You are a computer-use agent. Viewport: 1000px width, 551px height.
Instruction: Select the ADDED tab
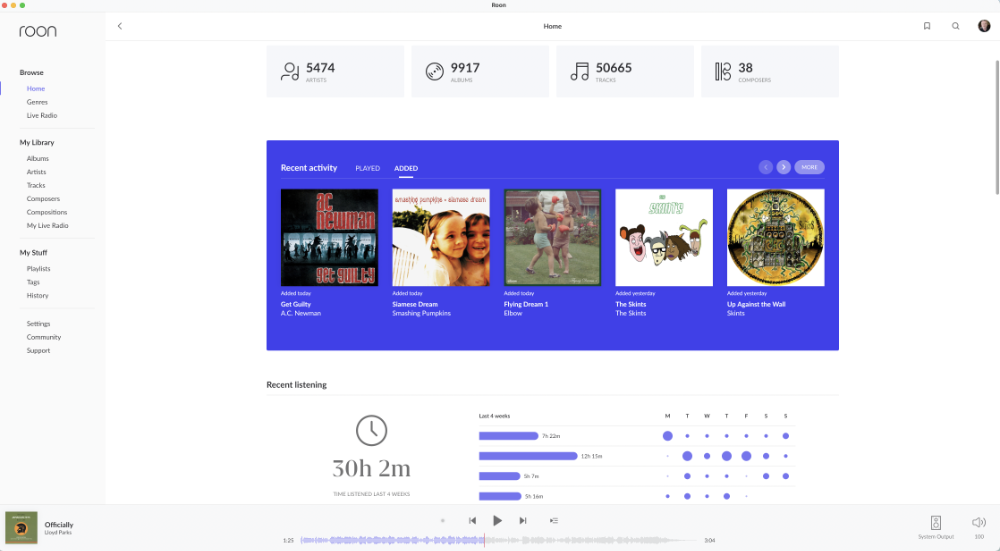(406, 168)
